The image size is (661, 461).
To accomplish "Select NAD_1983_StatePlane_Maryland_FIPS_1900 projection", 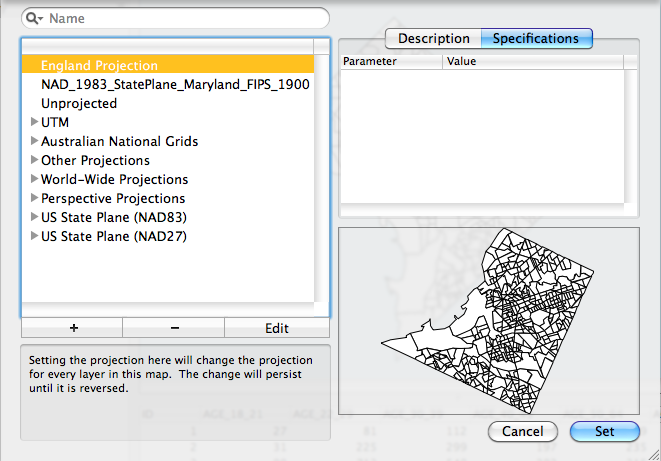I will click(x=174, y=84).
